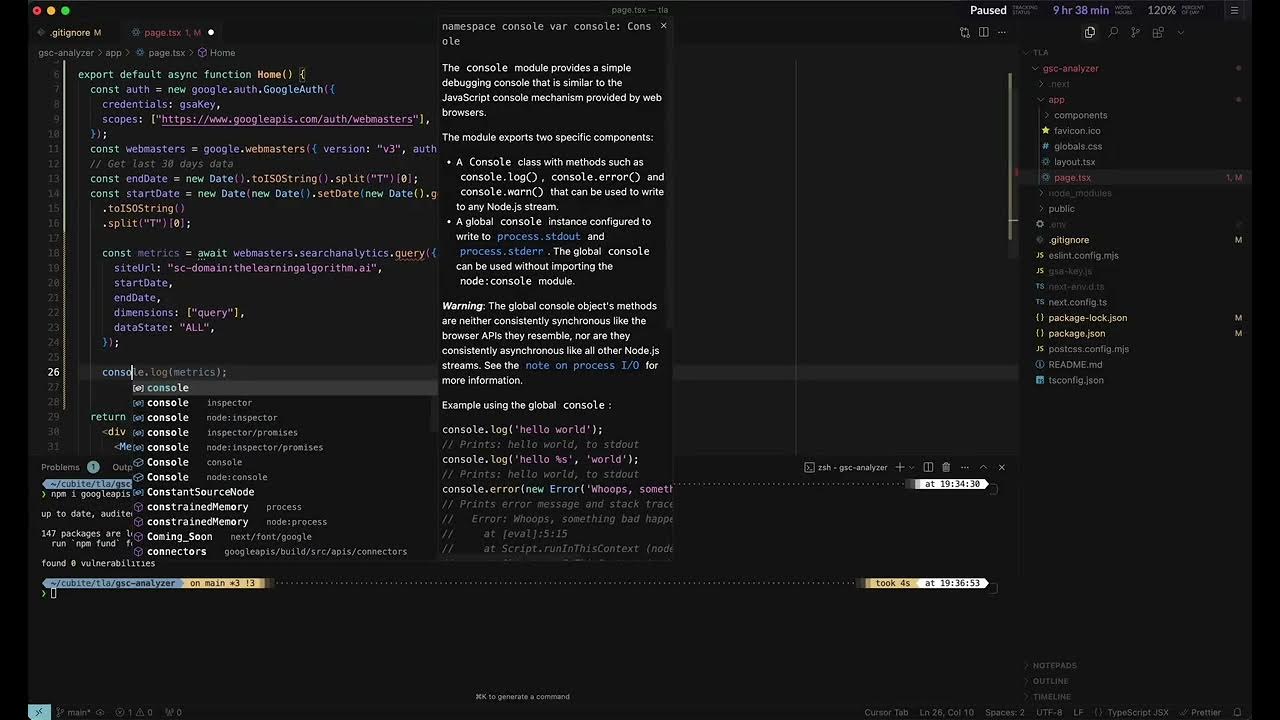Expand the public folder in the sidebar

coord(1061,208)
